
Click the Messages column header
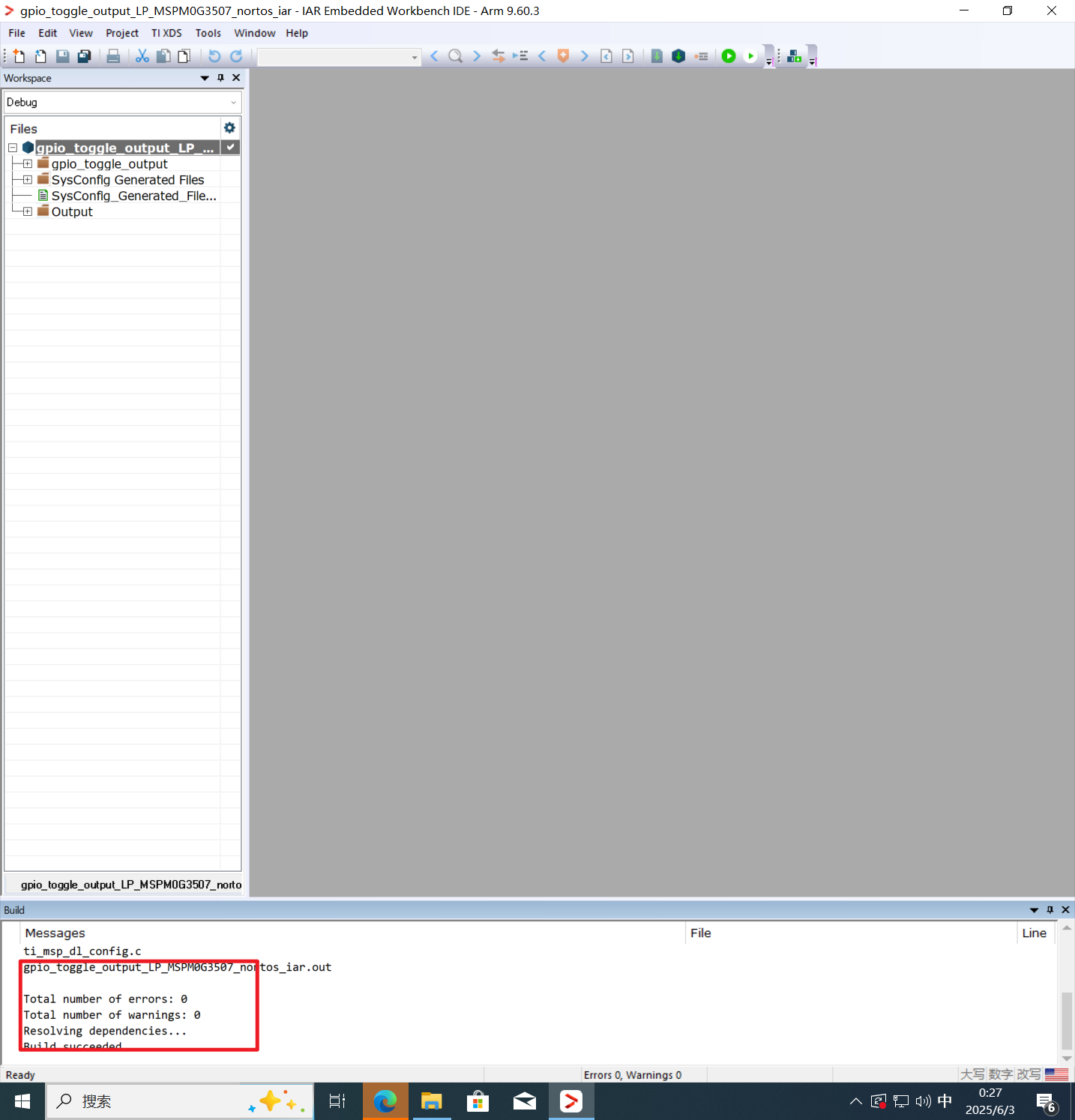coord(353,933)
